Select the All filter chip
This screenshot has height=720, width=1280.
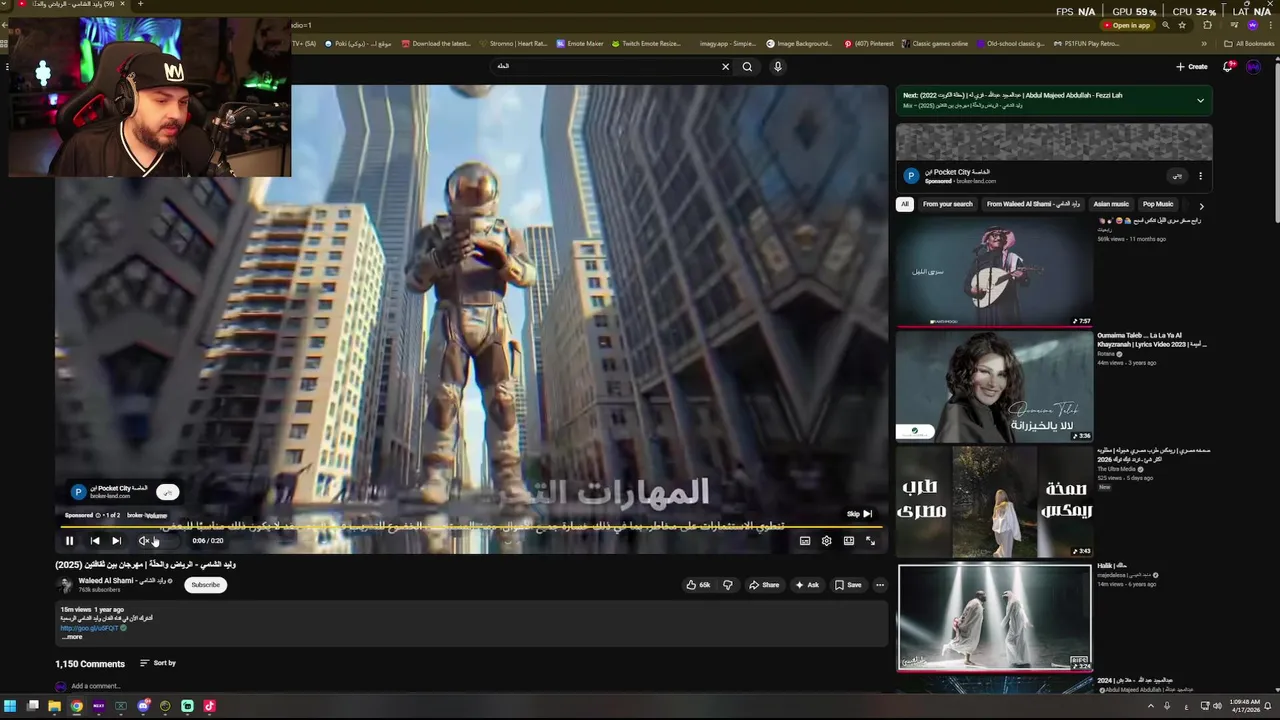pos(905,204)
